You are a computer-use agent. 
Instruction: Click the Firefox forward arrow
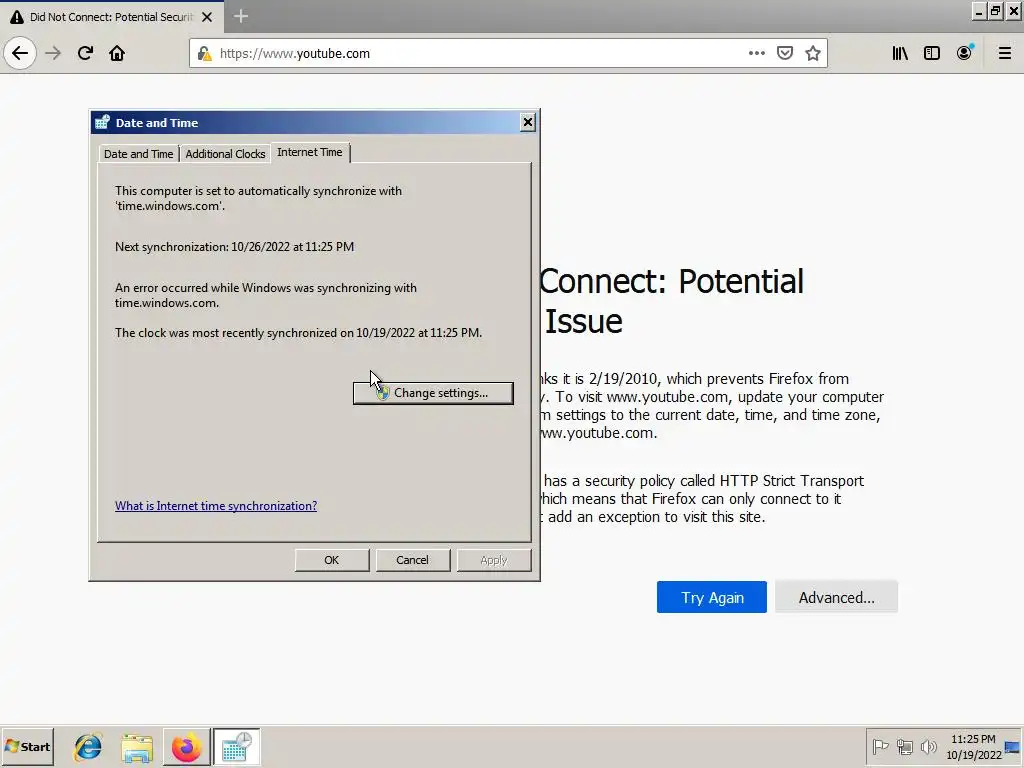(54, 53)
